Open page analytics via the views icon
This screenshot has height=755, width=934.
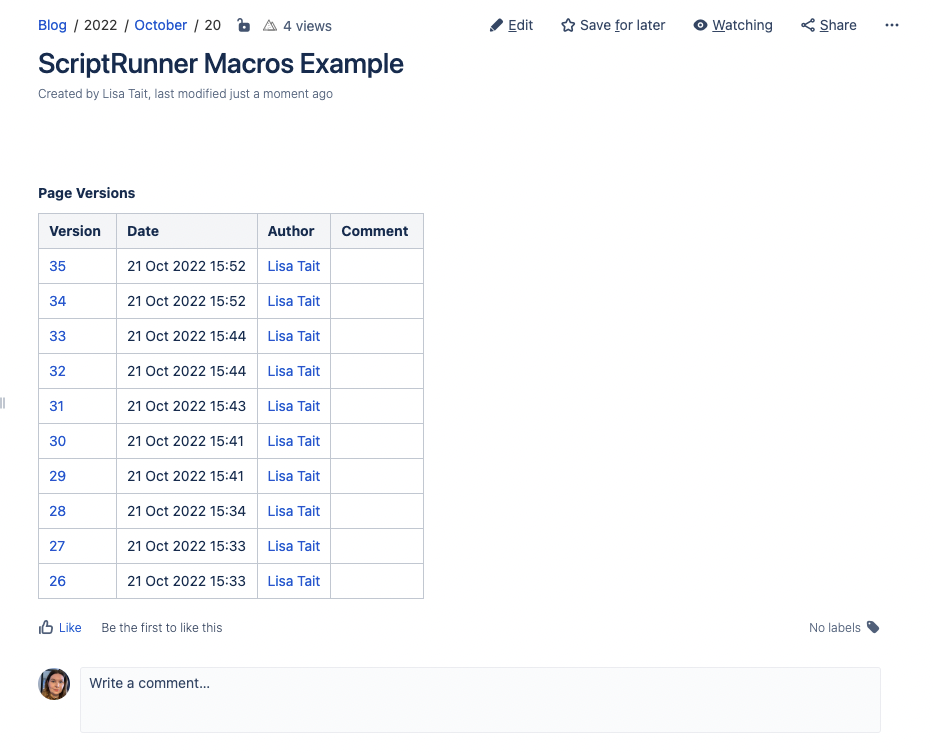(270, 26)
